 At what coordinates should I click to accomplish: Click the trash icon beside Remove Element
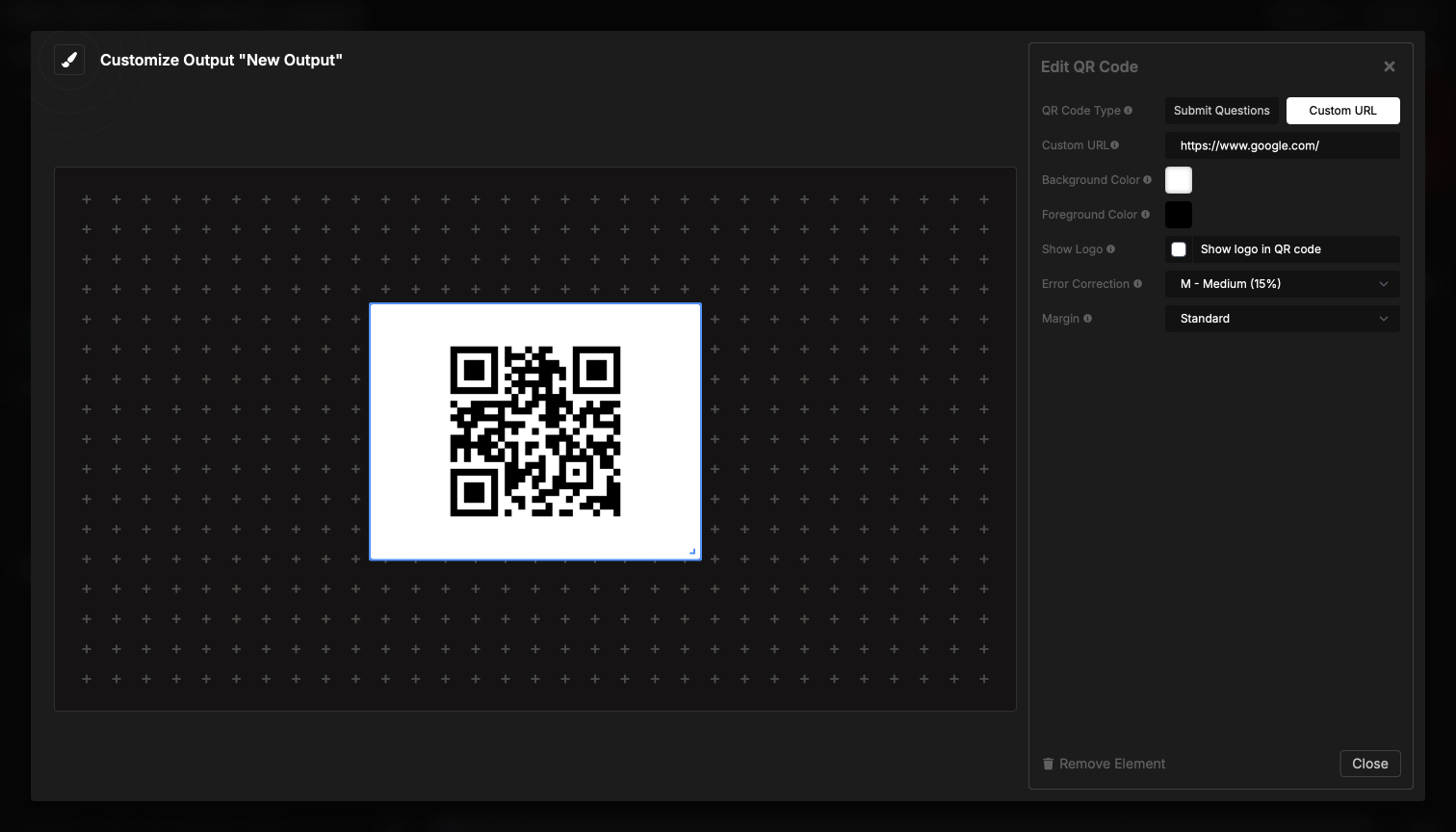[x=1049, y=763]
